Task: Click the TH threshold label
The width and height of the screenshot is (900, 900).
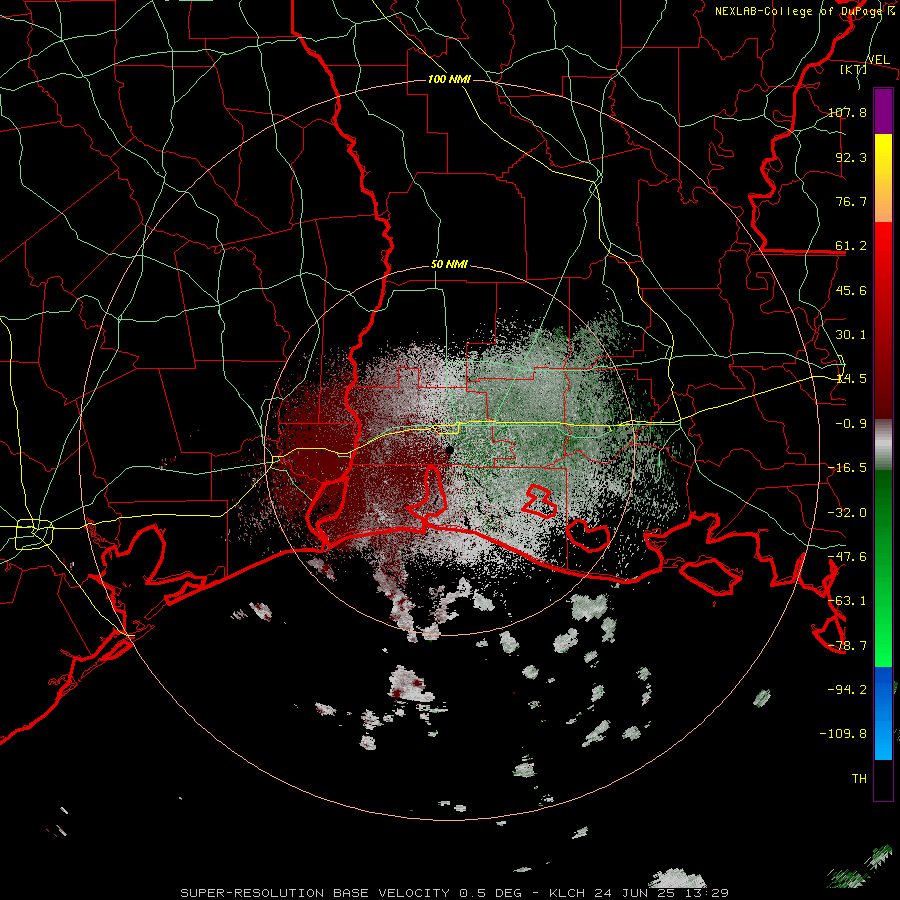Action: click(859, 779)
